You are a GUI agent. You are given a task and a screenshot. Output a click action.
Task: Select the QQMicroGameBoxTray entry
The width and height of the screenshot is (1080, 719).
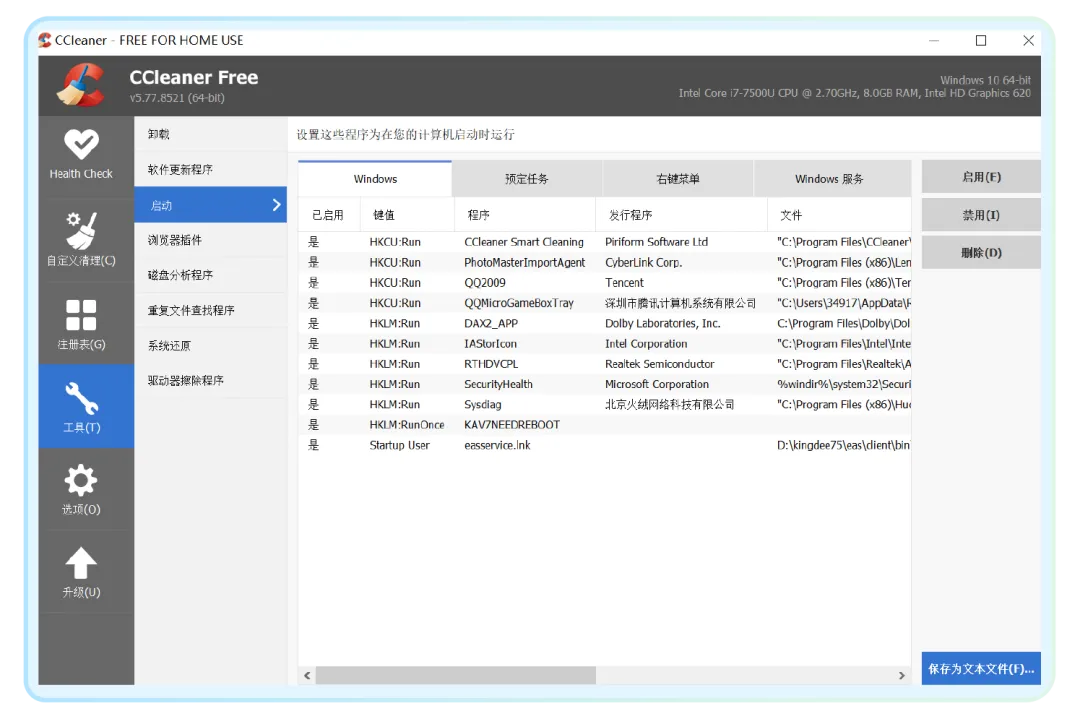coord(605,303)
